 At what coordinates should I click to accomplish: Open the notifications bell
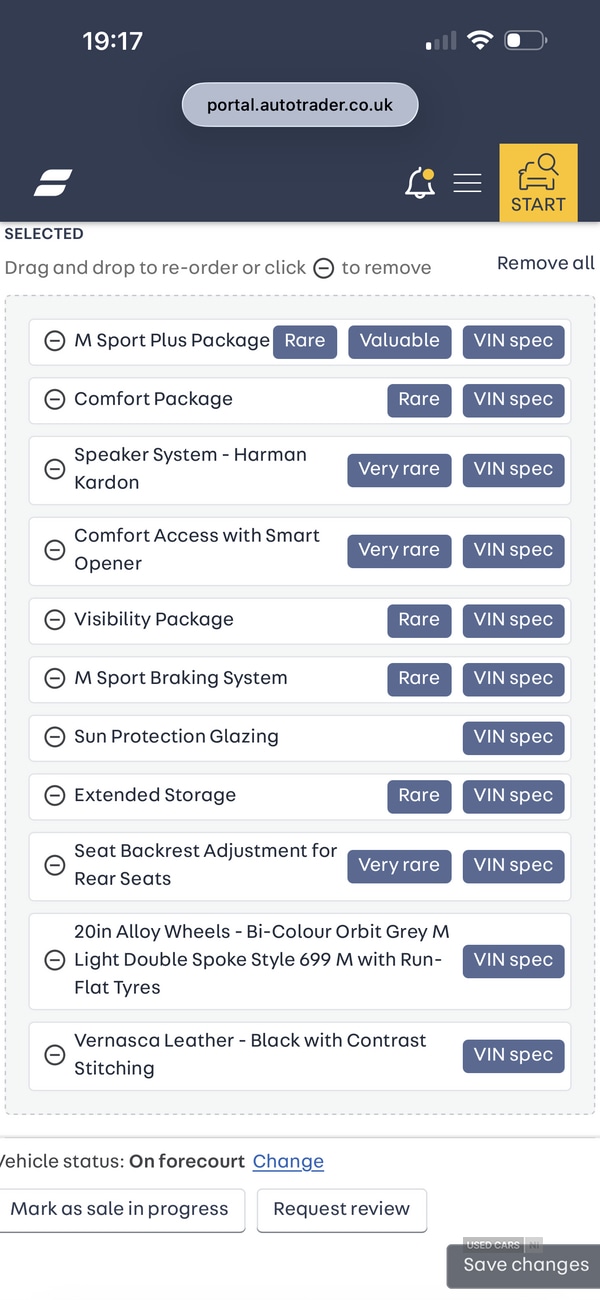coord(420,183)
